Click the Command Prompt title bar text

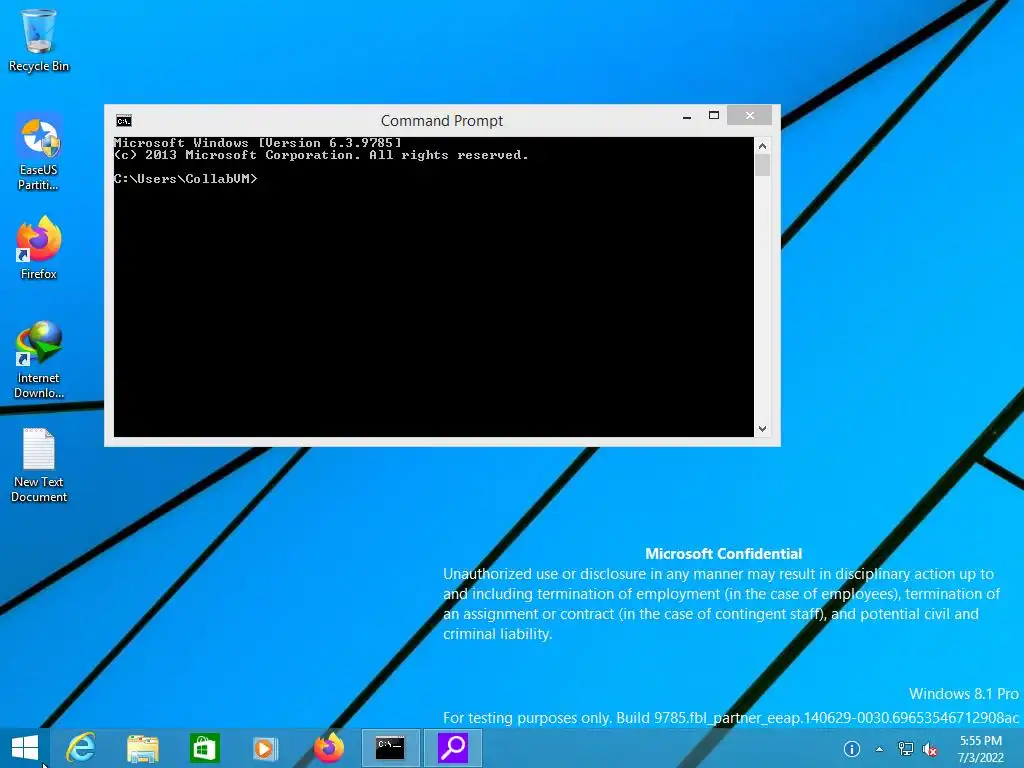(x=441, y=121)
